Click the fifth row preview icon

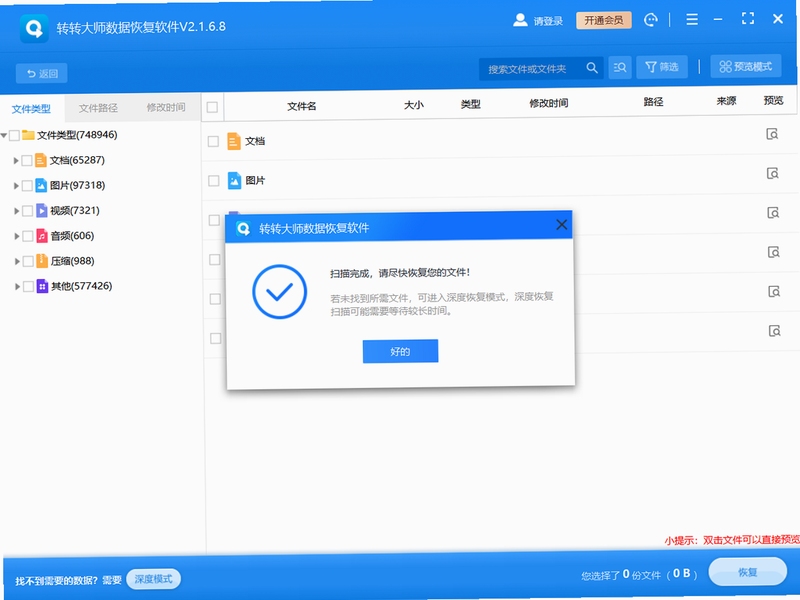point(774,291)
